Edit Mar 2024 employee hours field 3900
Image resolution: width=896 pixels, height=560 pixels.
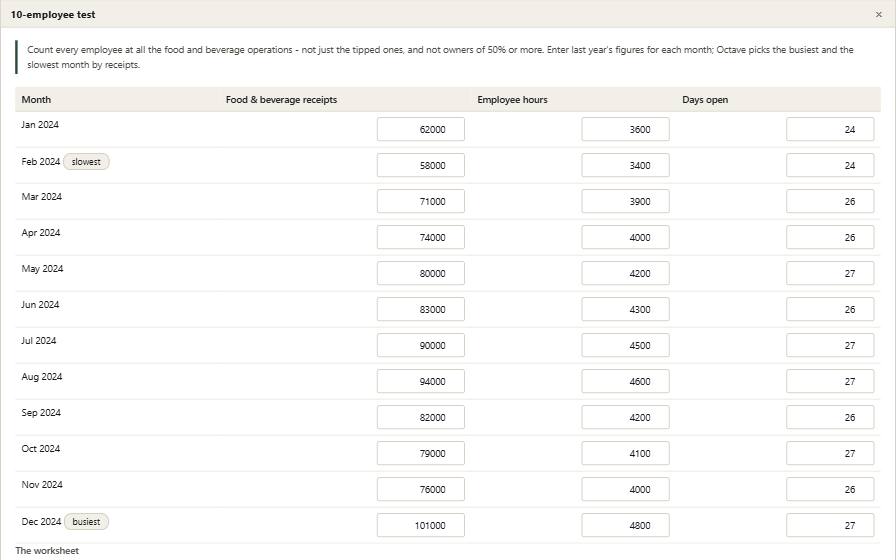click(x=625, y=201)
